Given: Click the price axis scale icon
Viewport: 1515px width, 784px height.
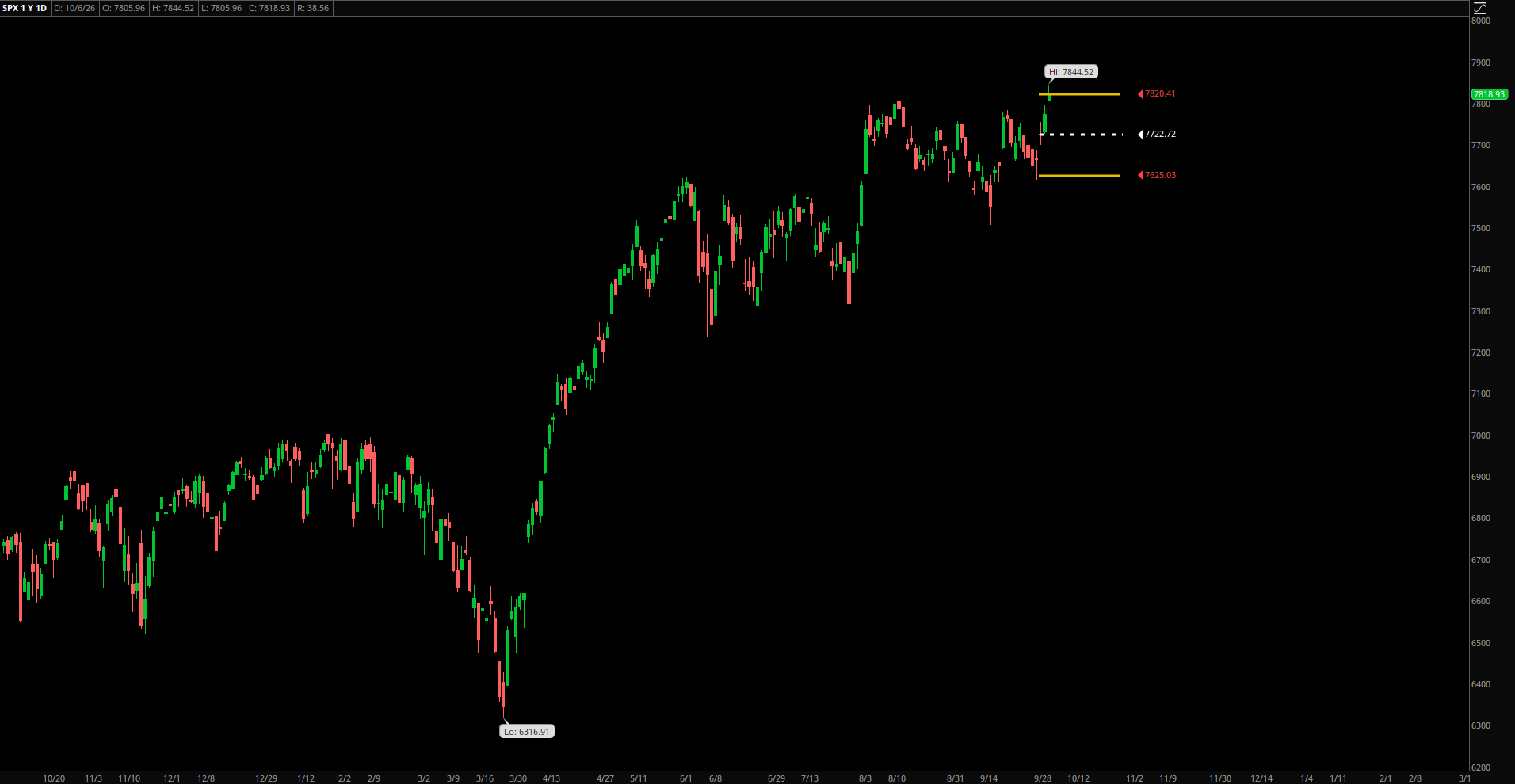Looking at the screenshot, I should [x=1479, y=8].
